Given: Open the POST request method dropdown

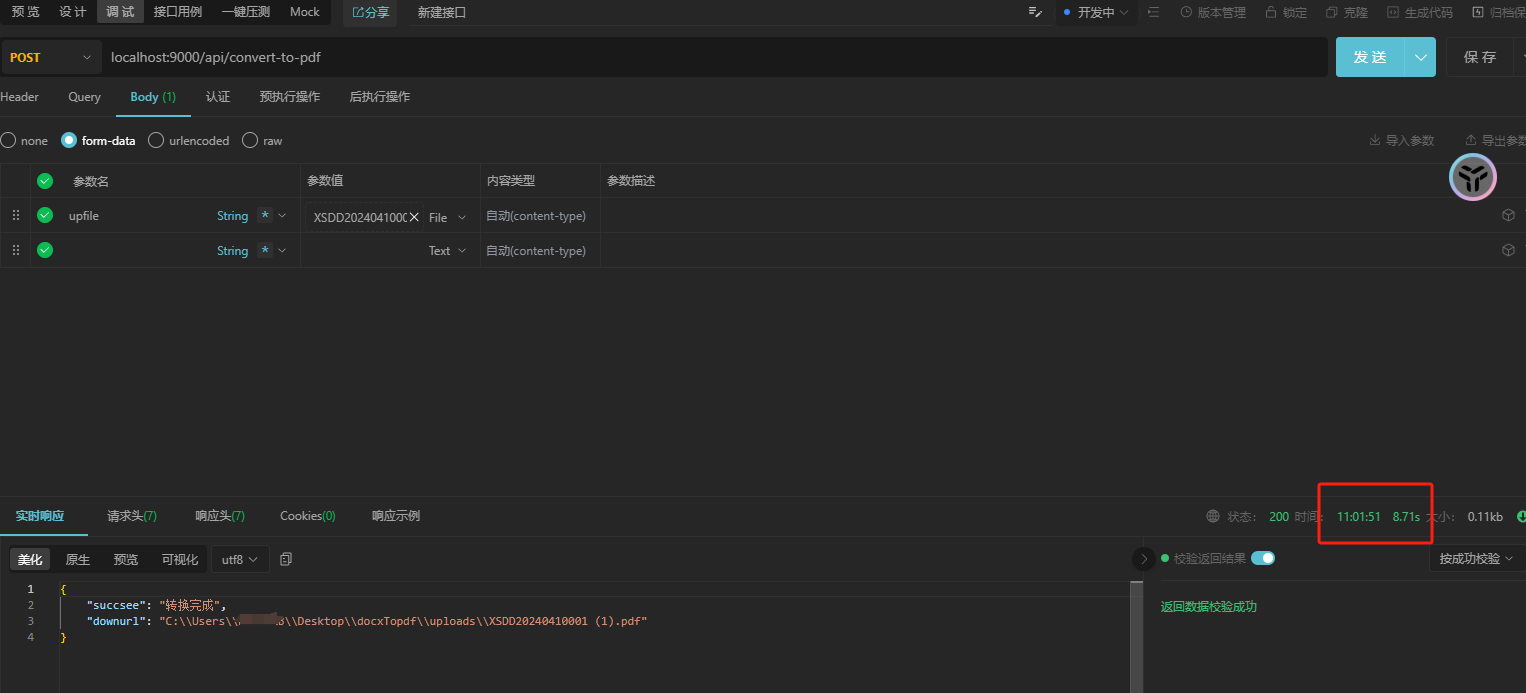Looking at the screenshot, I should tap(51, 58).
